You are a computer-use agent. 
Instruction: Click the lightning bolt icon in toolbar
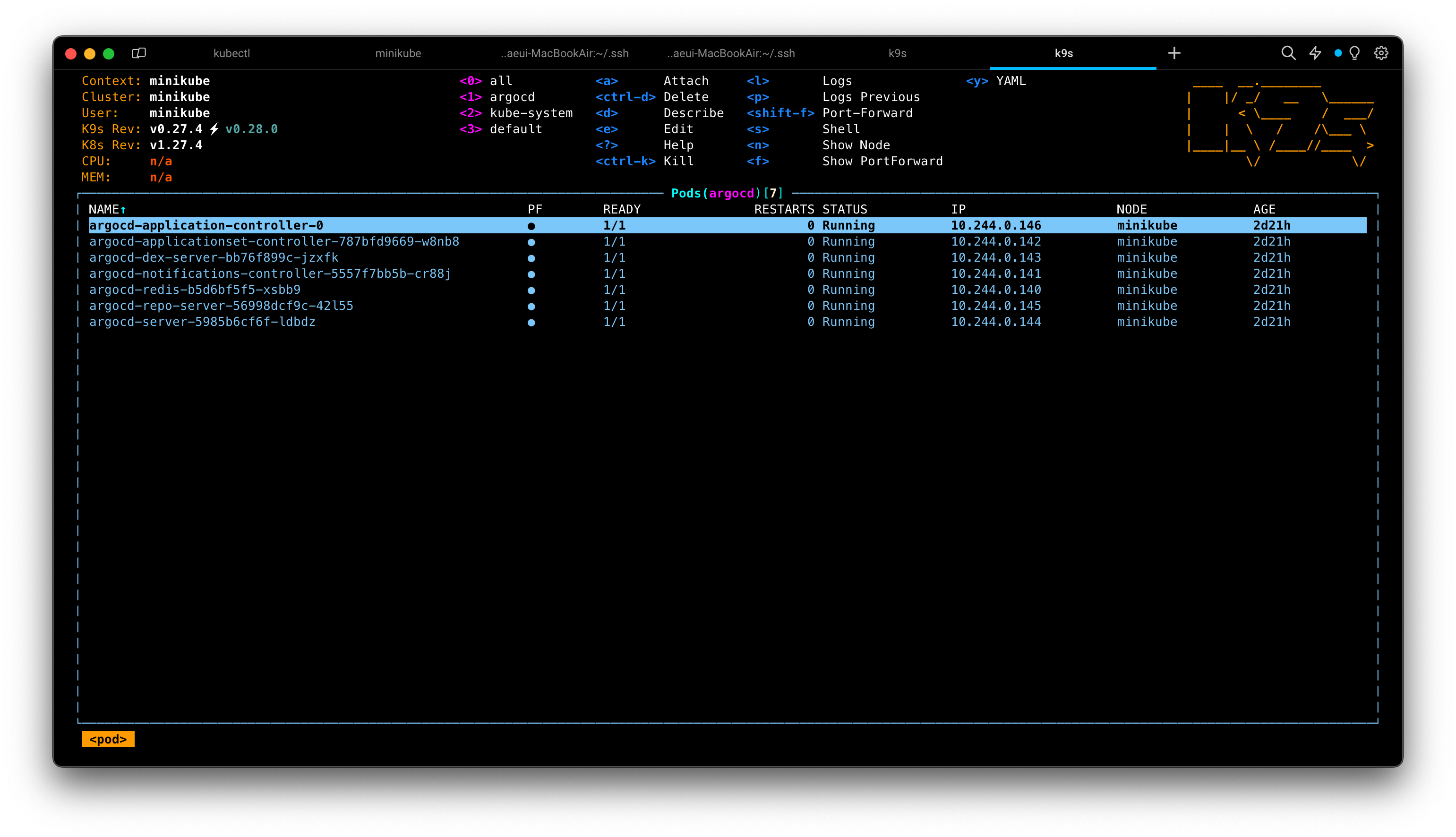tap(1315, 53)
